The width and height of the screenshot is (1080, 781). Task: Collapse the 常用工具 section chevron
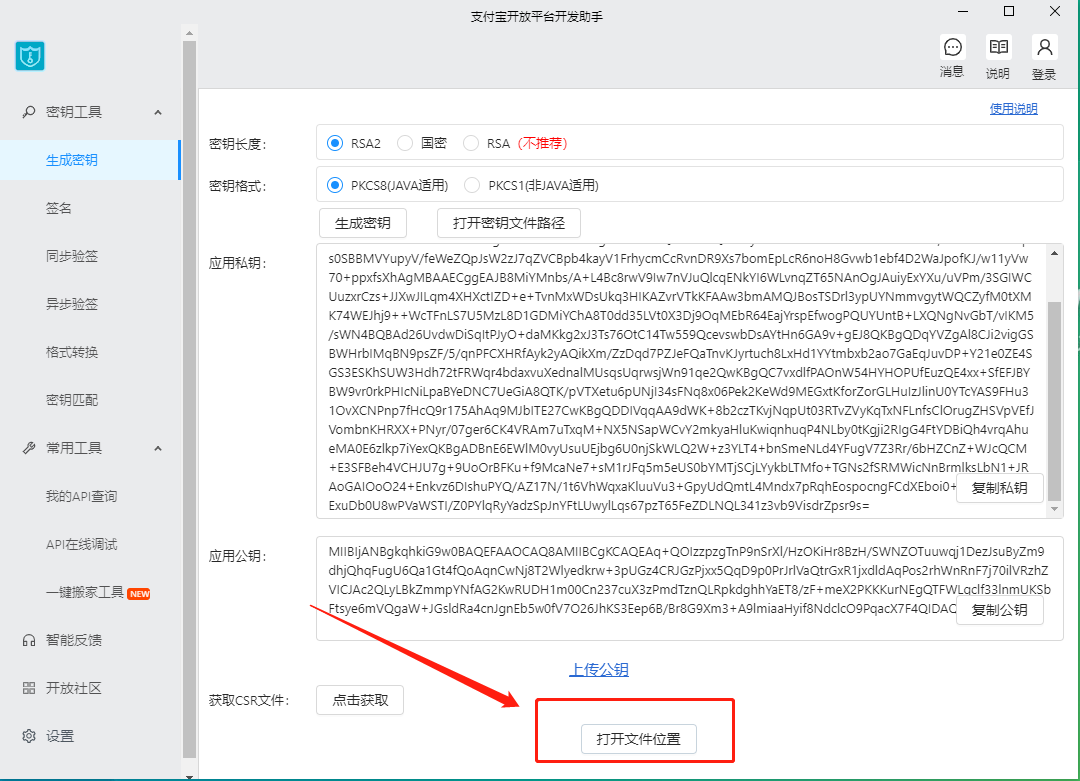158,448
